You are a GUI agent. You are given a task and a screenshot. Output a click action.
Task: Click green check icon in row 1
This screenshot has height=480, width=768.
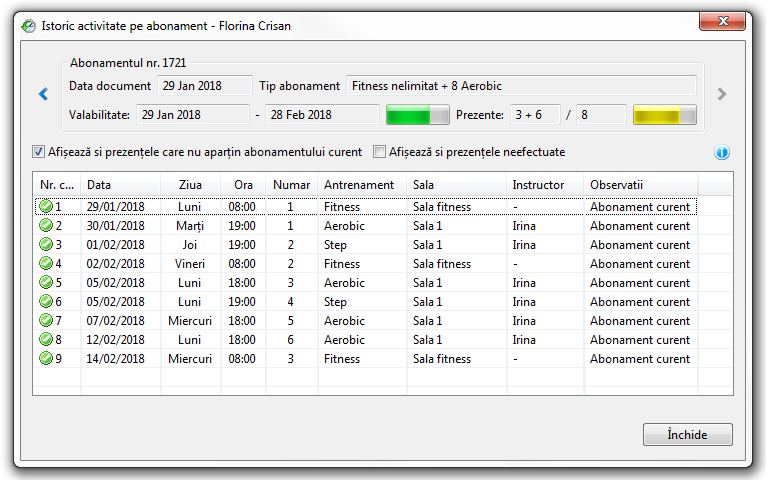tap(45, 207)
